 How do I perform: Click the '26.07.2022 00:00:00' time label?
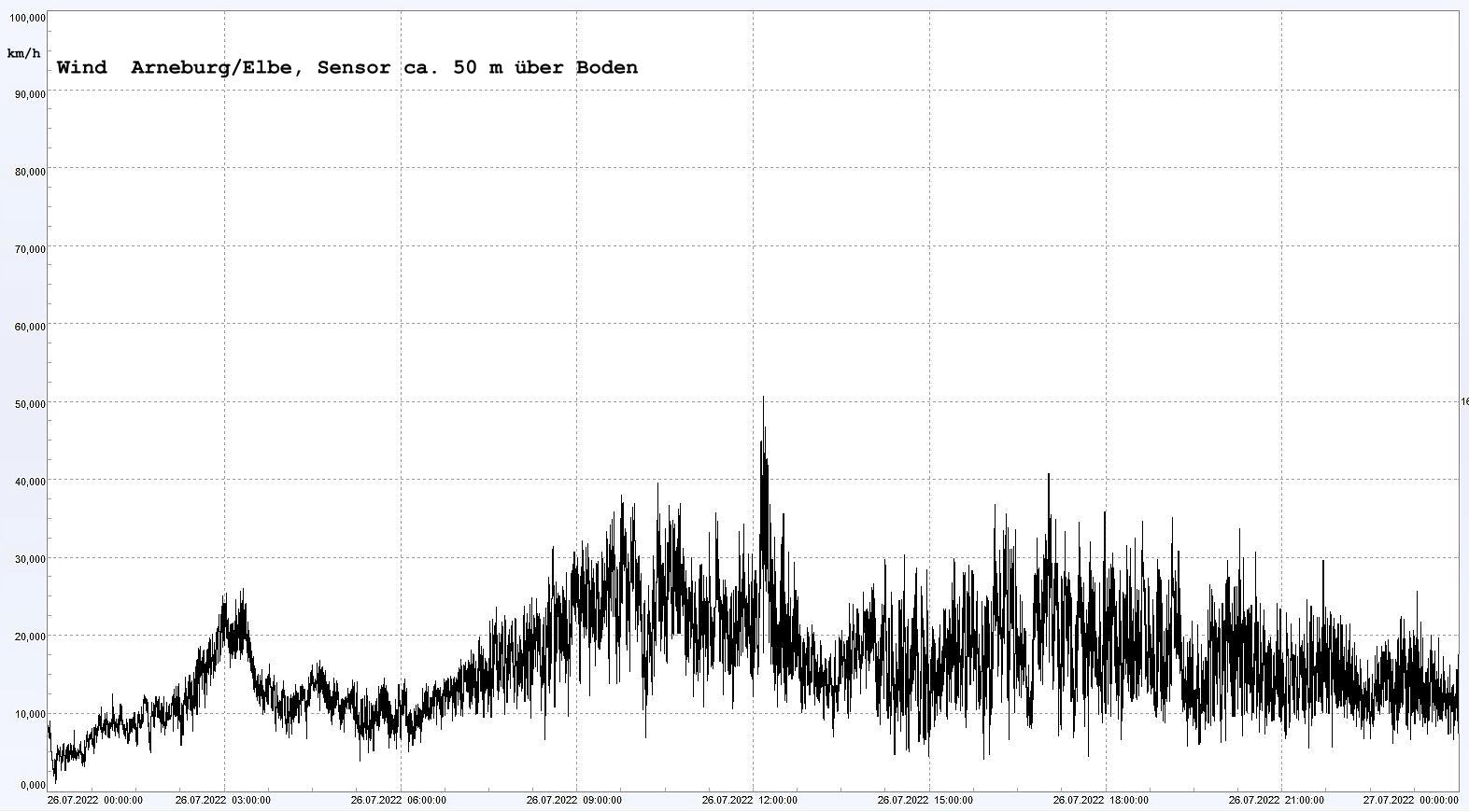click(95, 800)
